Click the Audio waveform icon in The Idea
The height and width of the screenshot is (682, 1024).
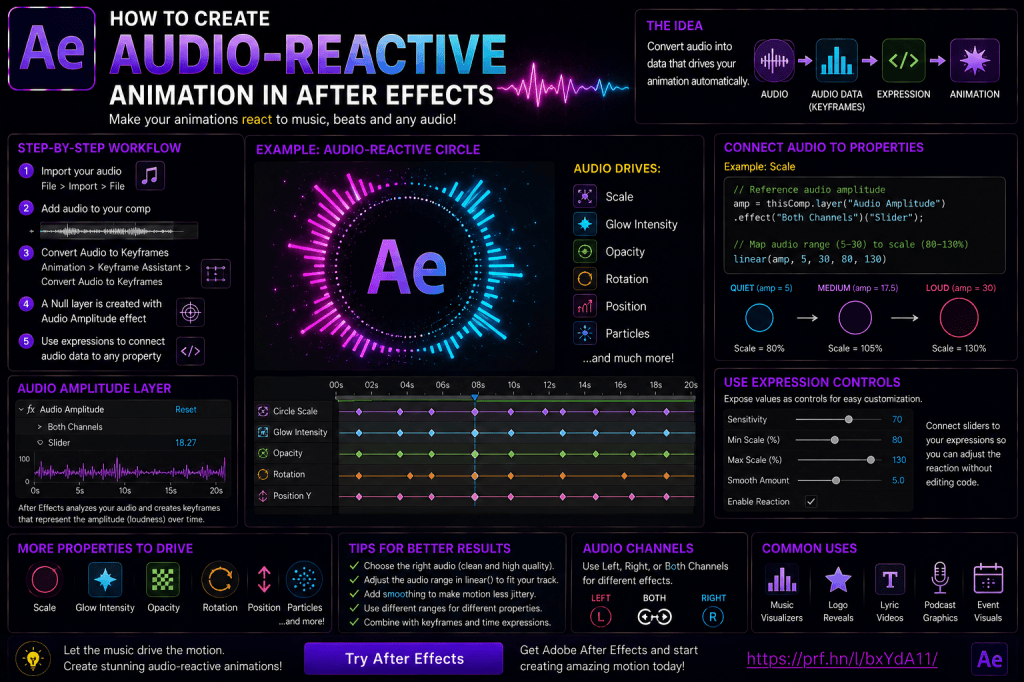click(774, 61)
